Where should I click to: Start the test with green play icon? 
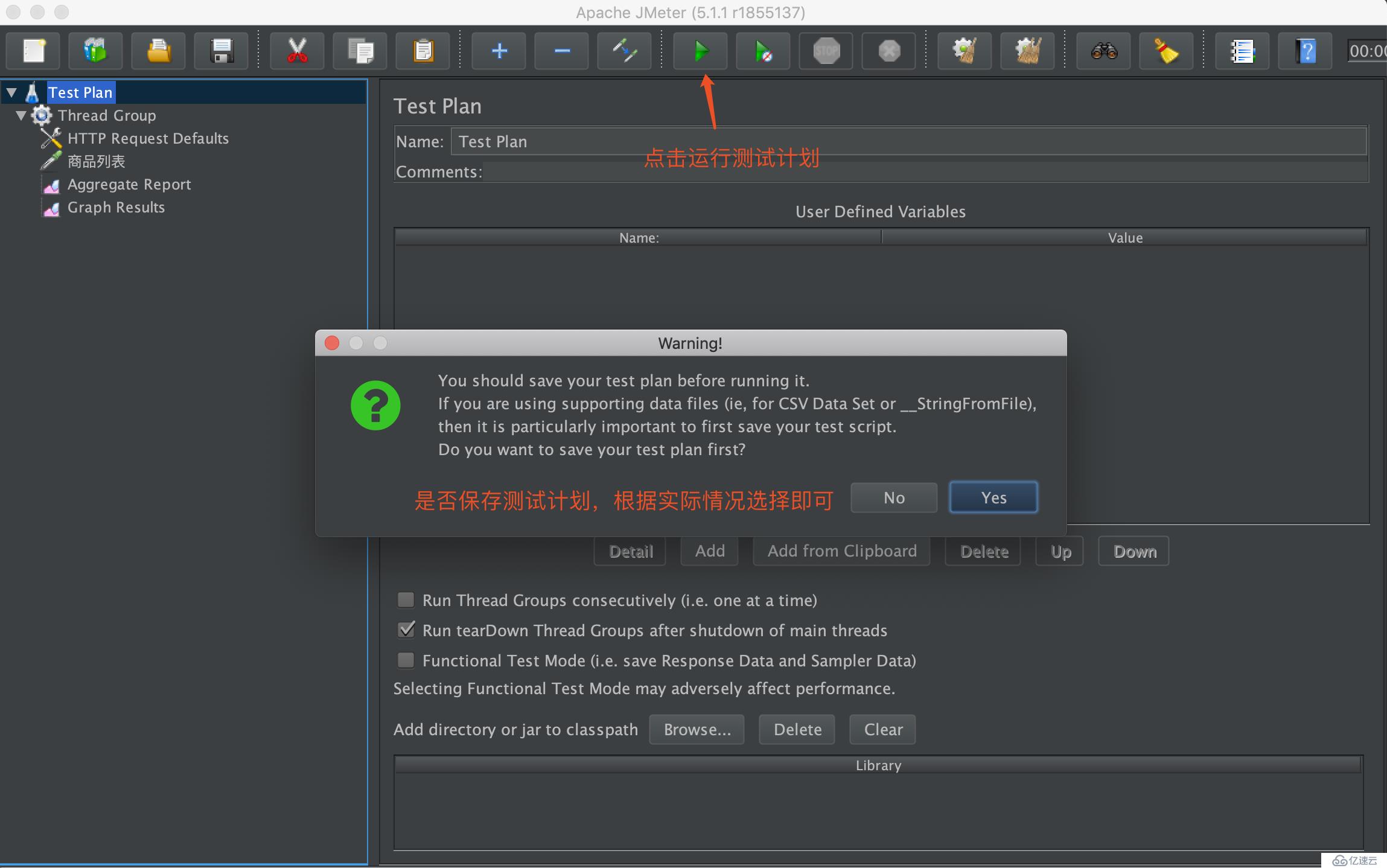coord(700,51)
